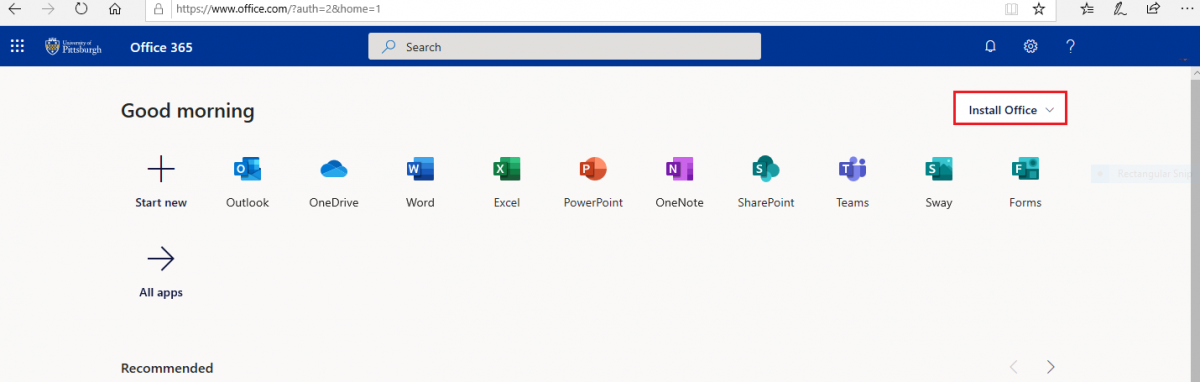The height and width of the screenshot is (382, 1200).
Task: Launch the Forms app
Action: pos(1025,170)
